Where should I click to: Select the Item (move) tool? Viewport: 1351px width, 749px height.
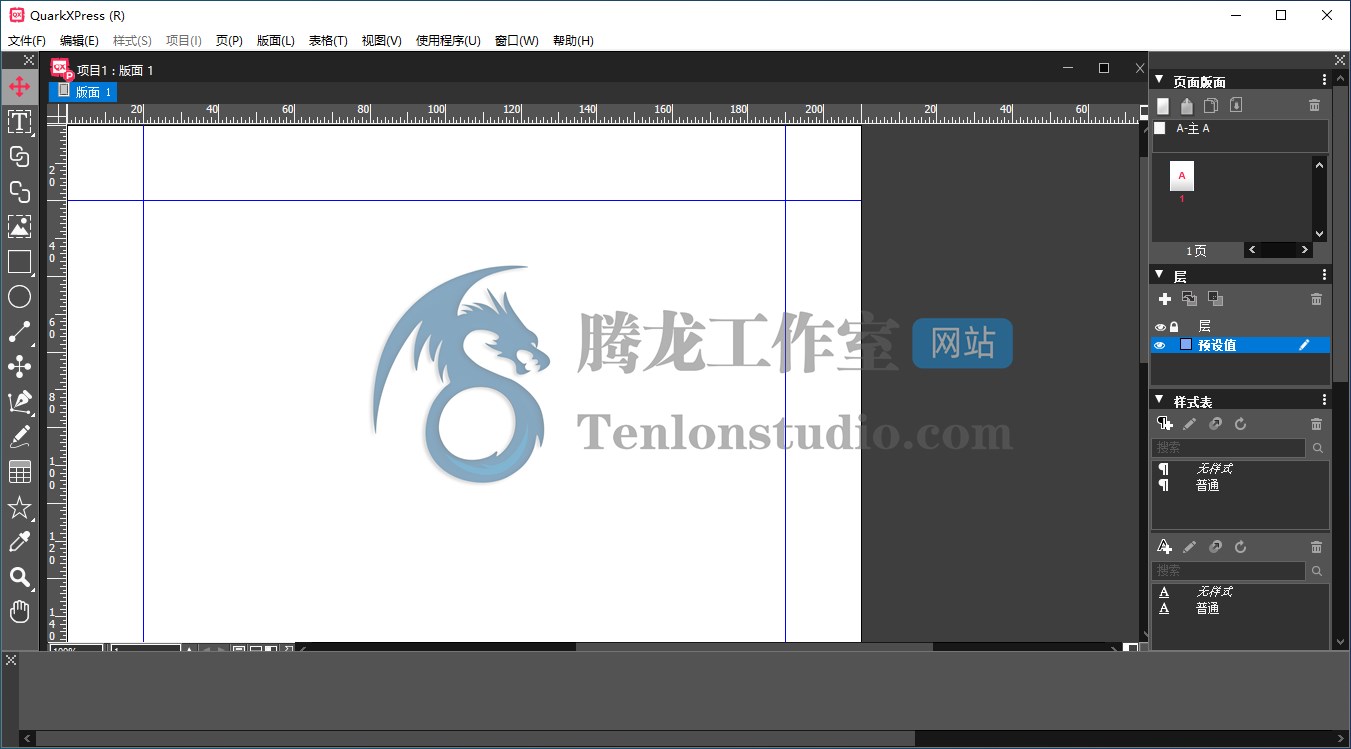19,86
